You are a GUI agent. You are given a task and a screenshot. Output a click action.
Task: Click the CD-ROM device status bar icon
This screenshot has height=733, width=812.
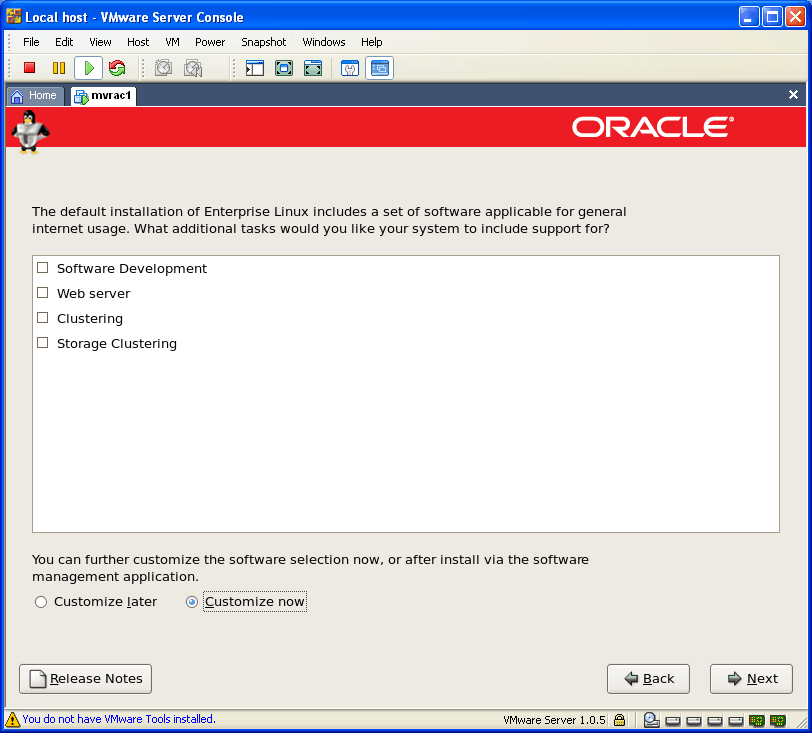(x=651, y=720)
